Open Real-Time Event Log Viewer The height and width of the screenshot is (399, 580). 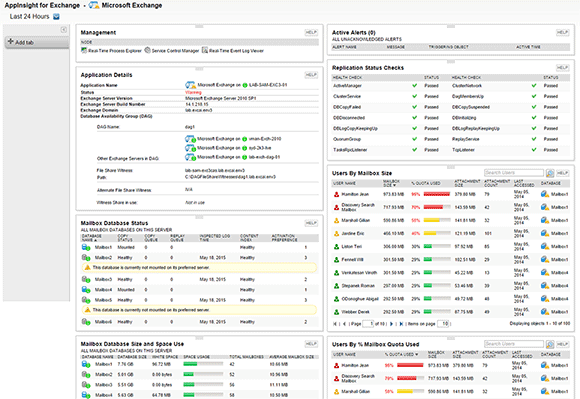coord(233,51)
